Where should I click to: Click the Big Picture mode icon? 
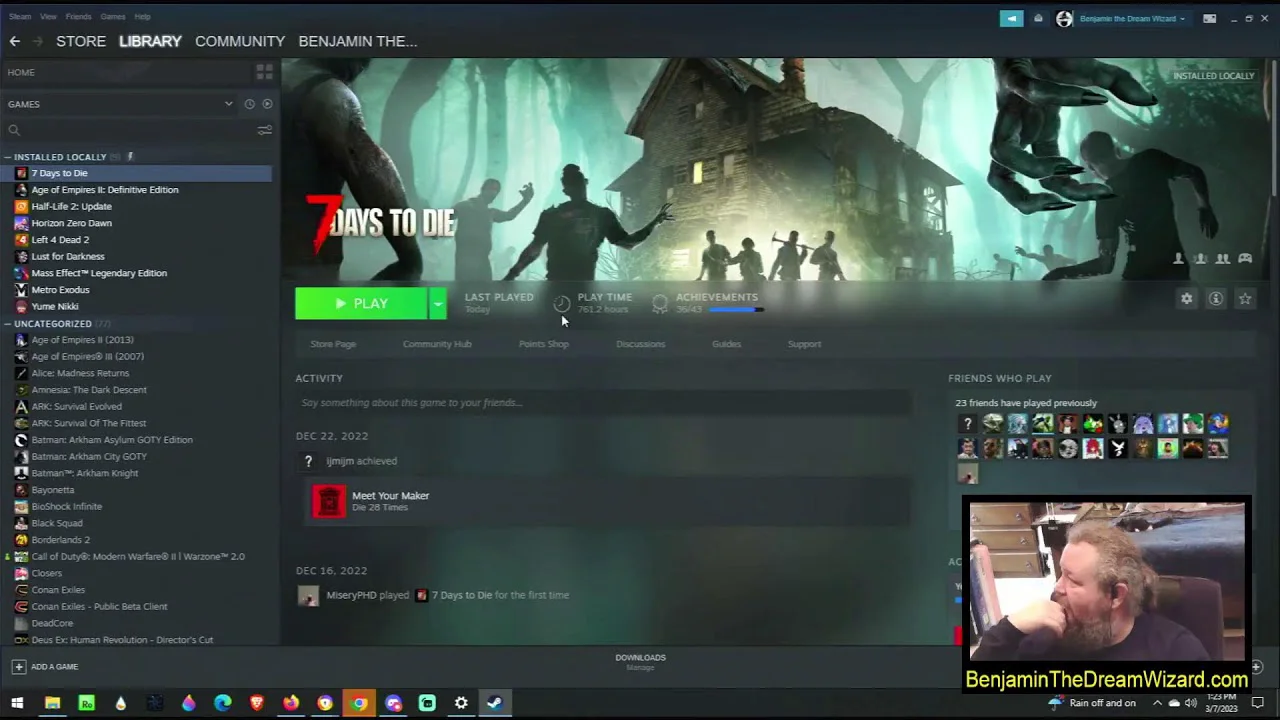[1209, 18]
